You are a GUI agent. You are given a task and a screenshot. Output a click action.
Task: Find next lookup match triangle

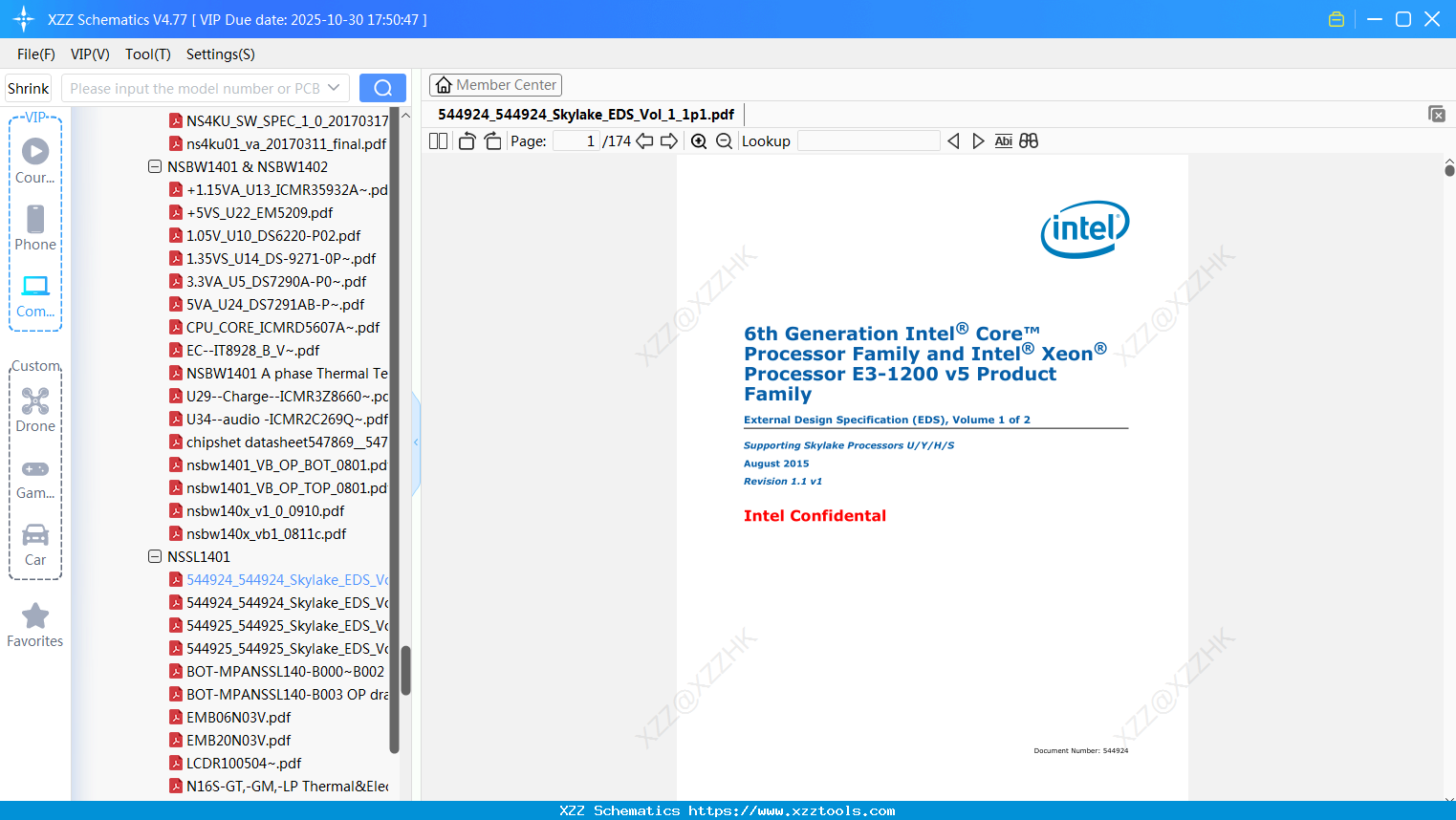(978, 140)
